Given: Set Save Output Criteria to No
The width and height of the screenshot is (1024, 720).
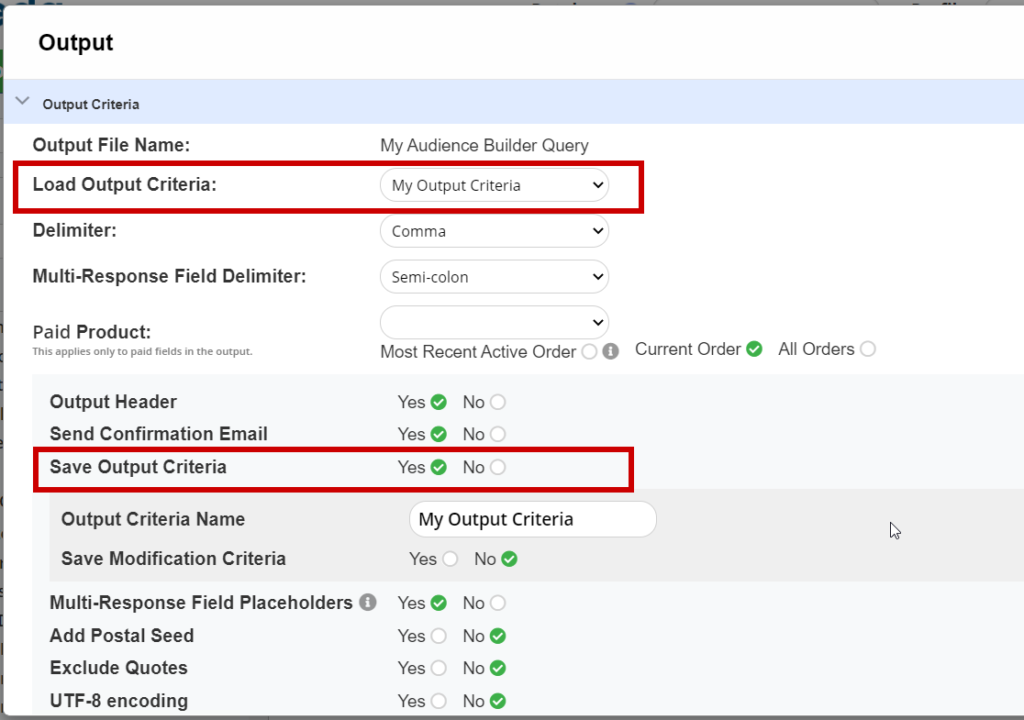Looking at the screenshot, I should 498,467.
